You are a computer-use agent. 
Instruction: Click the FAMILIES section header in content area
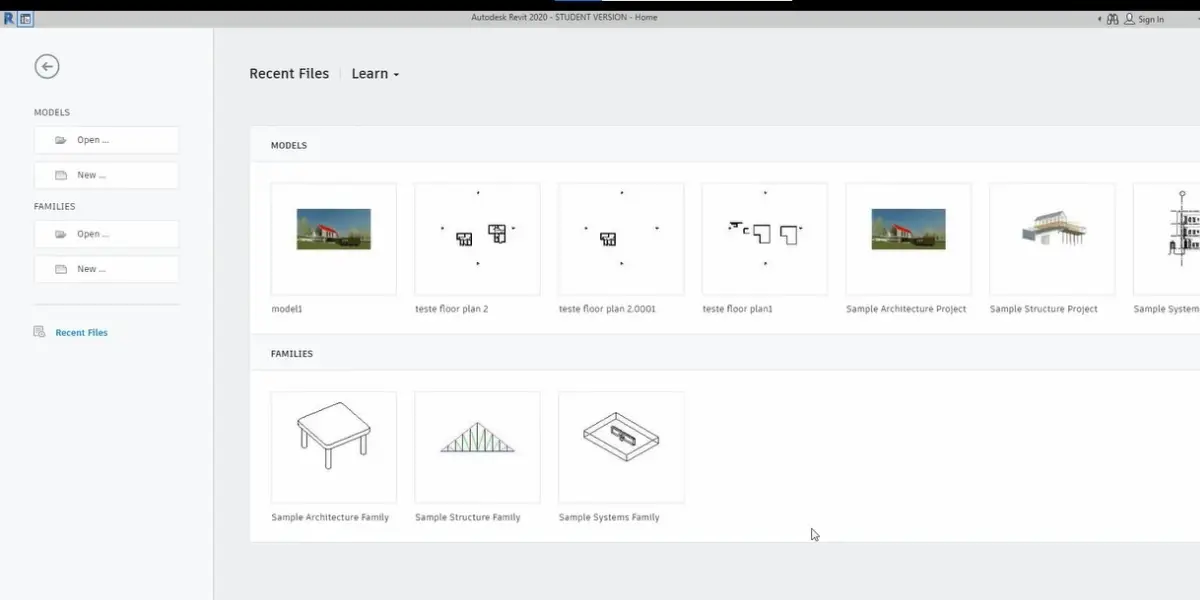292,354
